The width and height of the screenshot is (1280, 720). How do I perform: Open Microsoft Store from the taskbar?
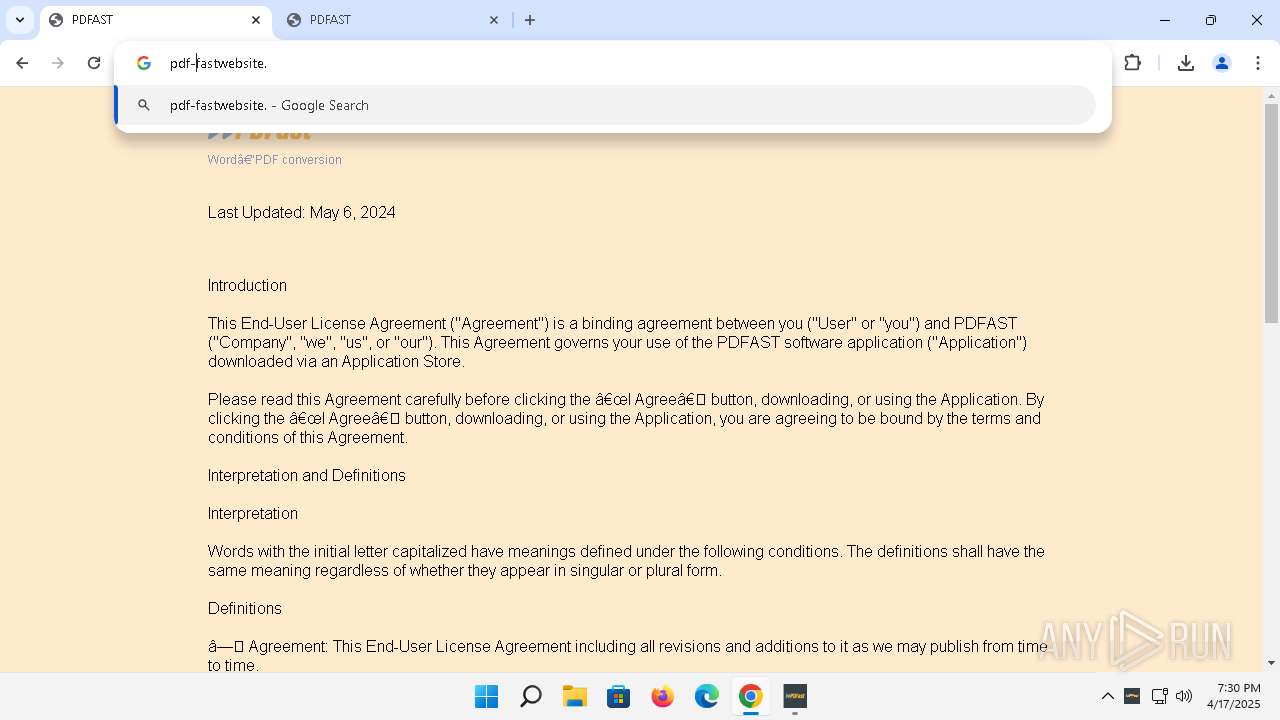coord(619,696)
